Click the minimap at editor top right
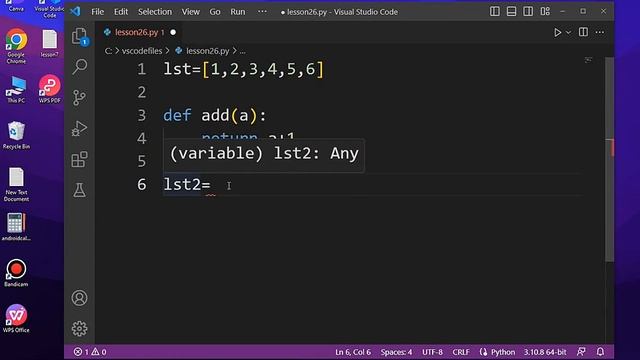The width and height of the screenshot is (640, 360). click(588, 60)
